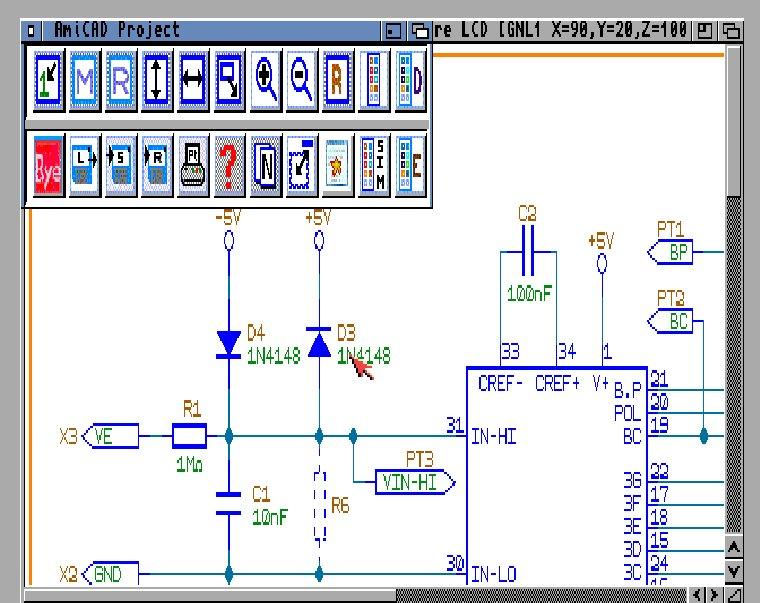Click the vertical scrollbar down arrow

tap(733, 572)
